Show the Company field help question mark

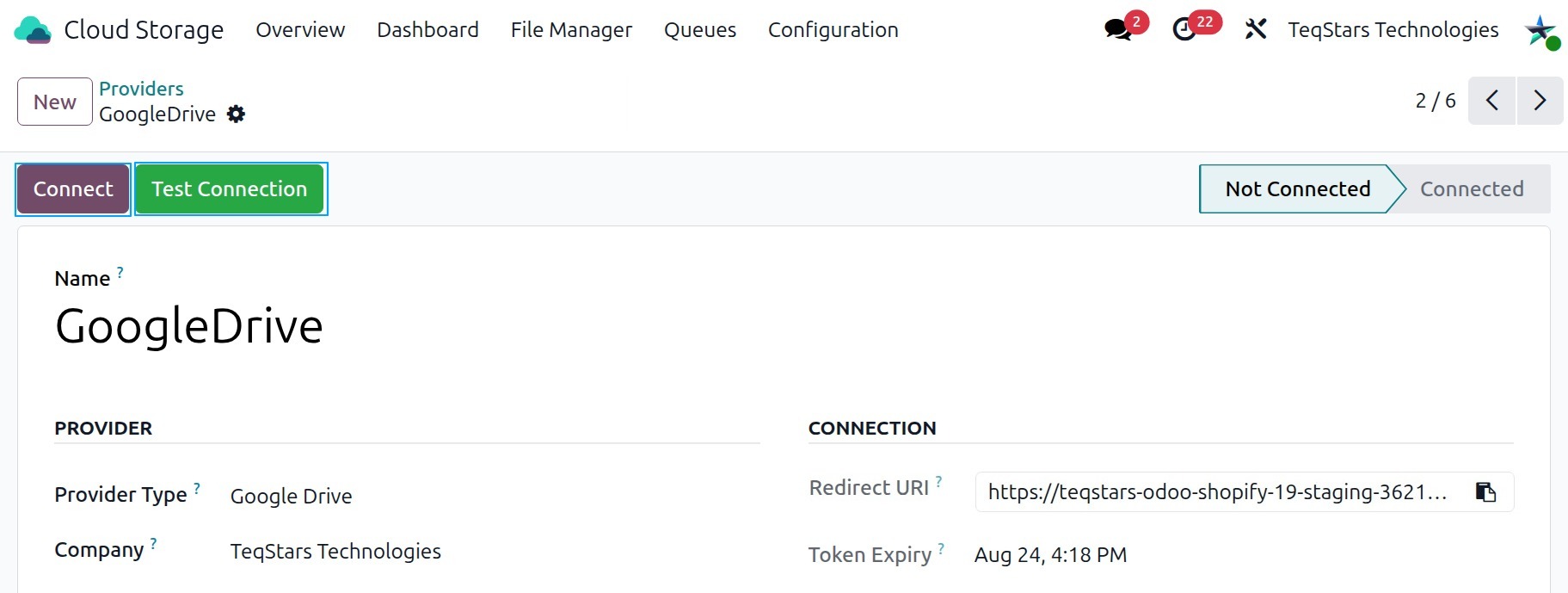click(153, 544)
